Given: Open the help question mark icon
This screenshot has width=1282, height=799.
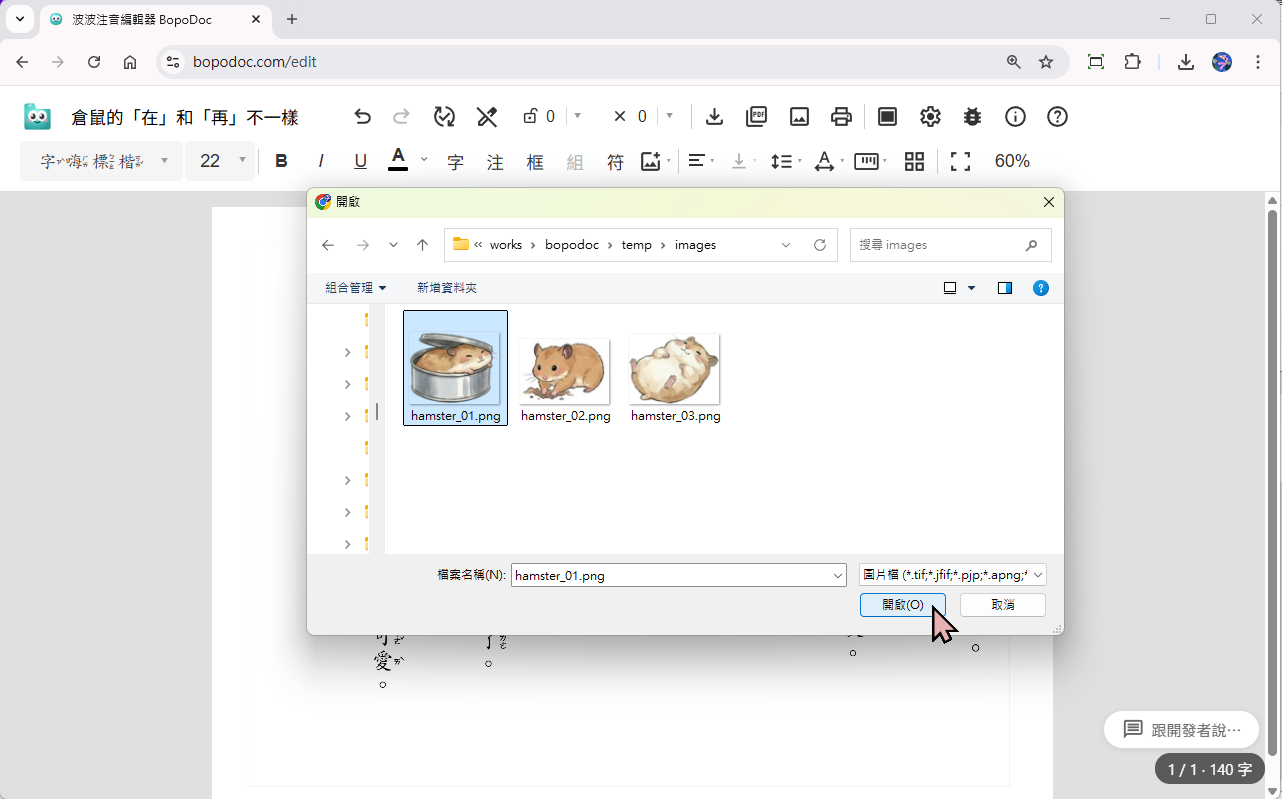Looking at the screenshot, I should pyautogui.click(x=1057, y=117).
